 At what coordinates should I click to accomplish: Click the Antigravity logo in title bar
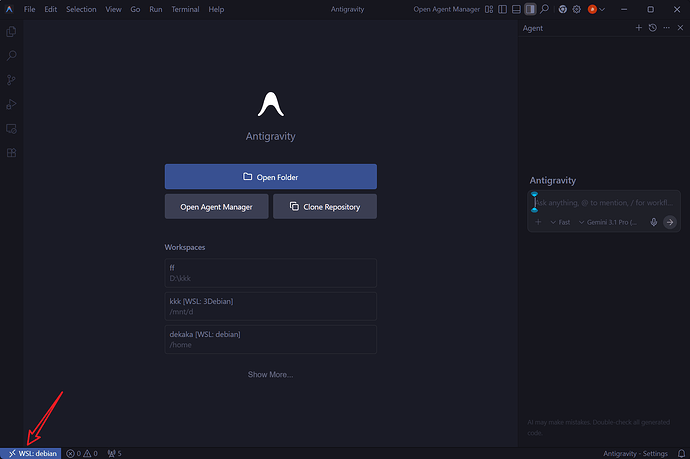[x=9, y=9]
